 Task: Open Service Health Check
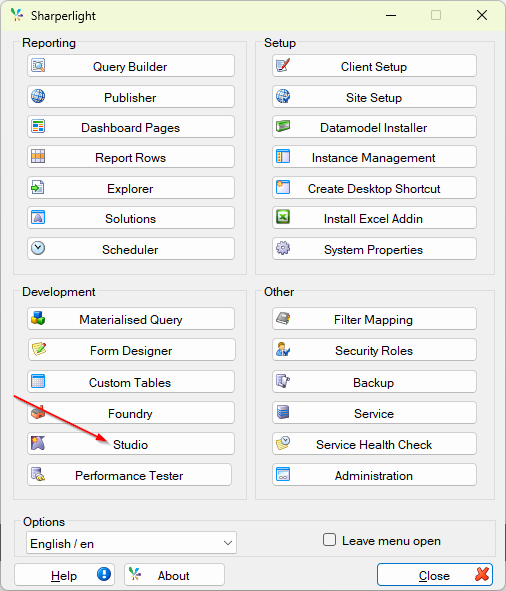374,444
